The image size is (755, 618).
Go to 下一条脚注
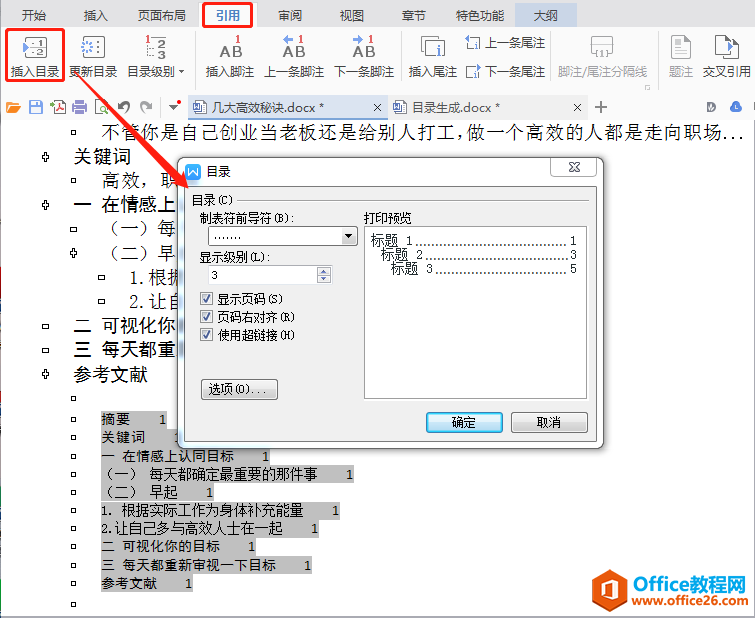(x=364, y=56)
